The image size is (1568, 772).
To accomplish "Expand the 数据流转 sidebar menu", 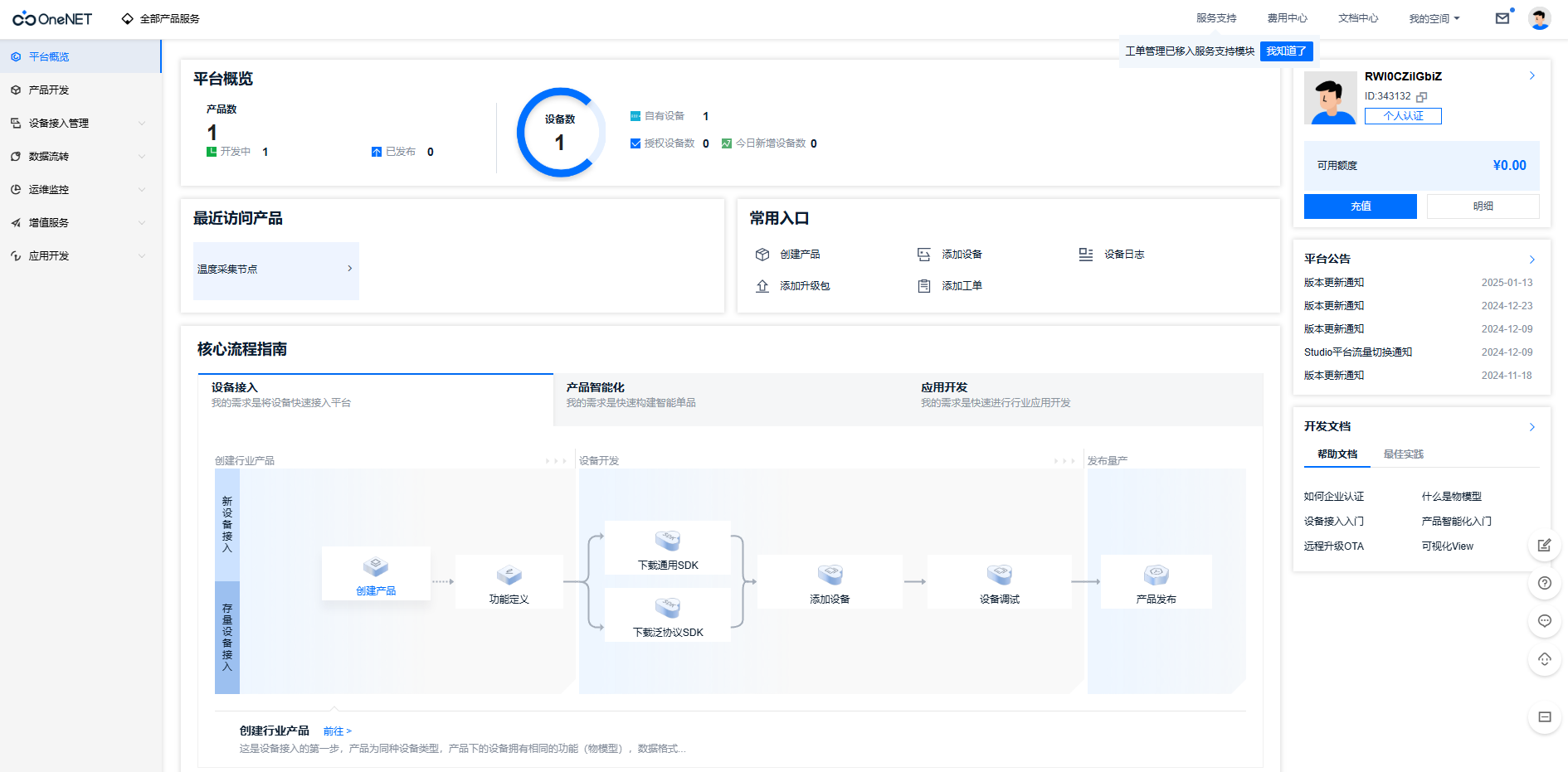I will [x=80, y=157].
